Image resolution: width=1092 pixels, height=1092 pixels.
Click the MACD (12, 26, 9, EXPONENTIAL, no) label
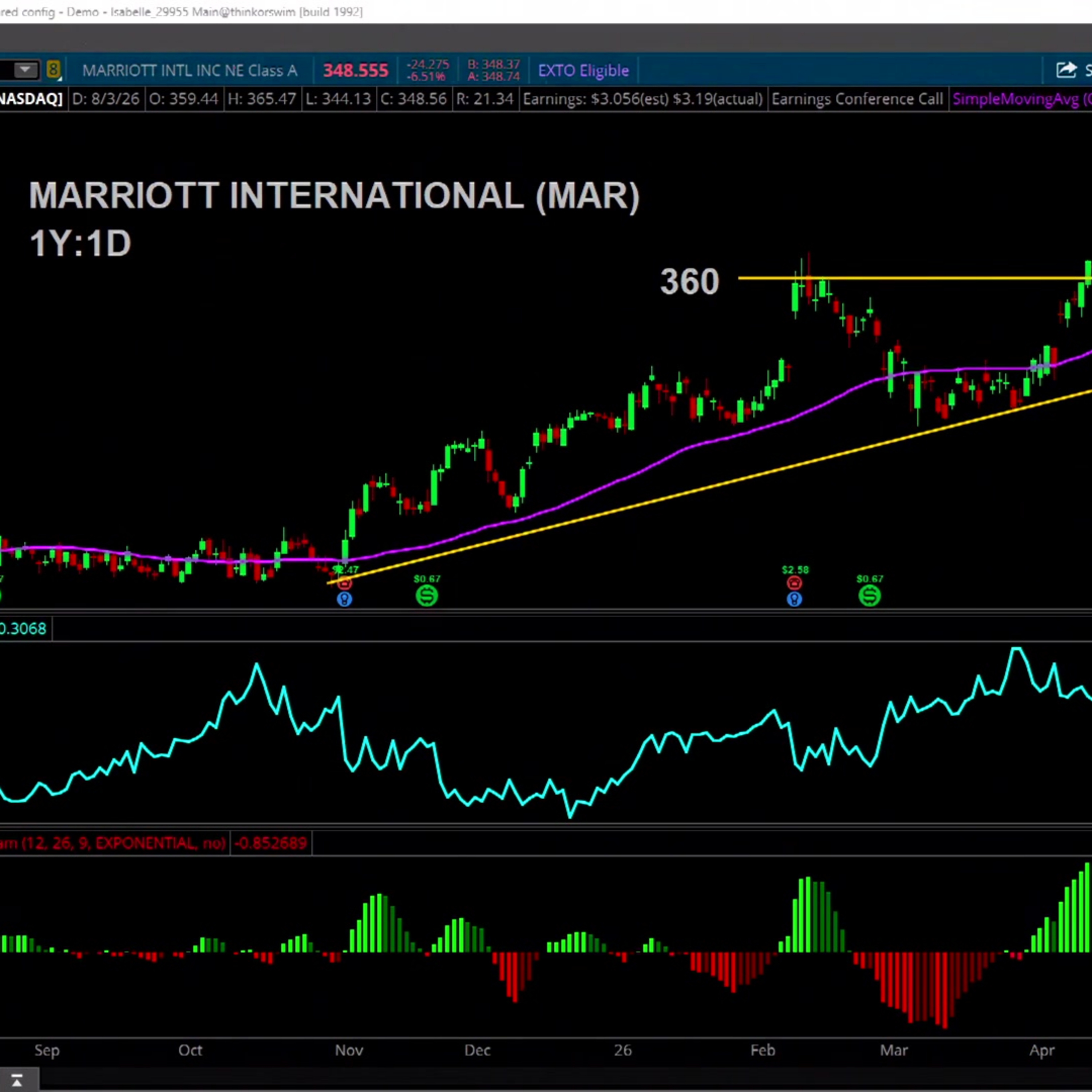click(x=113, y=843)
